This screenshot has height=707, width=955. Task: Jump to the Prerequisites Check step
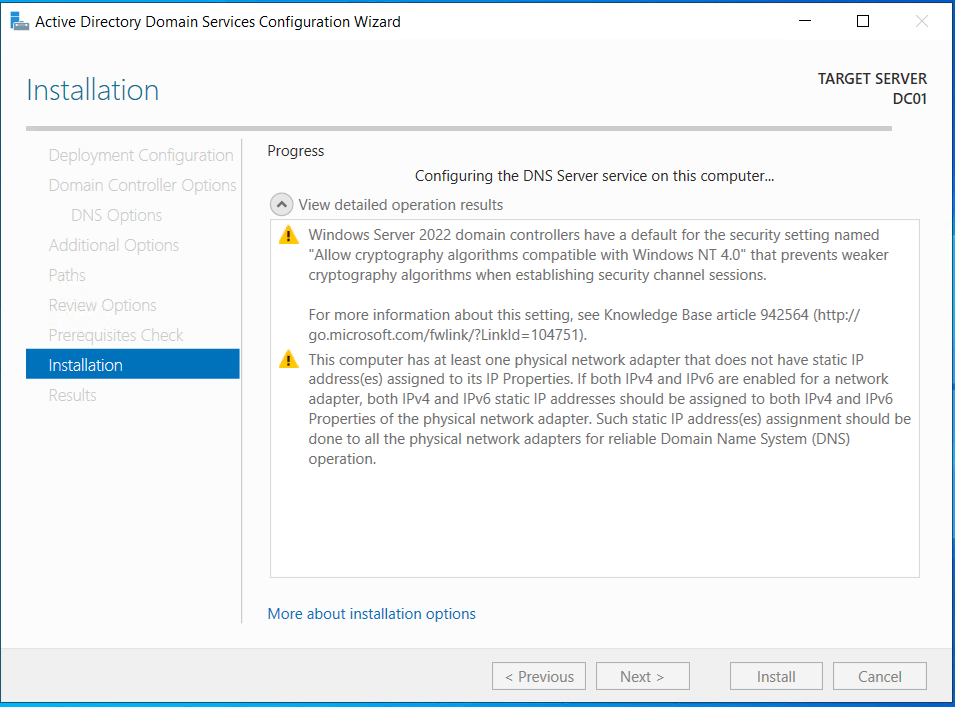pos(116,335)
